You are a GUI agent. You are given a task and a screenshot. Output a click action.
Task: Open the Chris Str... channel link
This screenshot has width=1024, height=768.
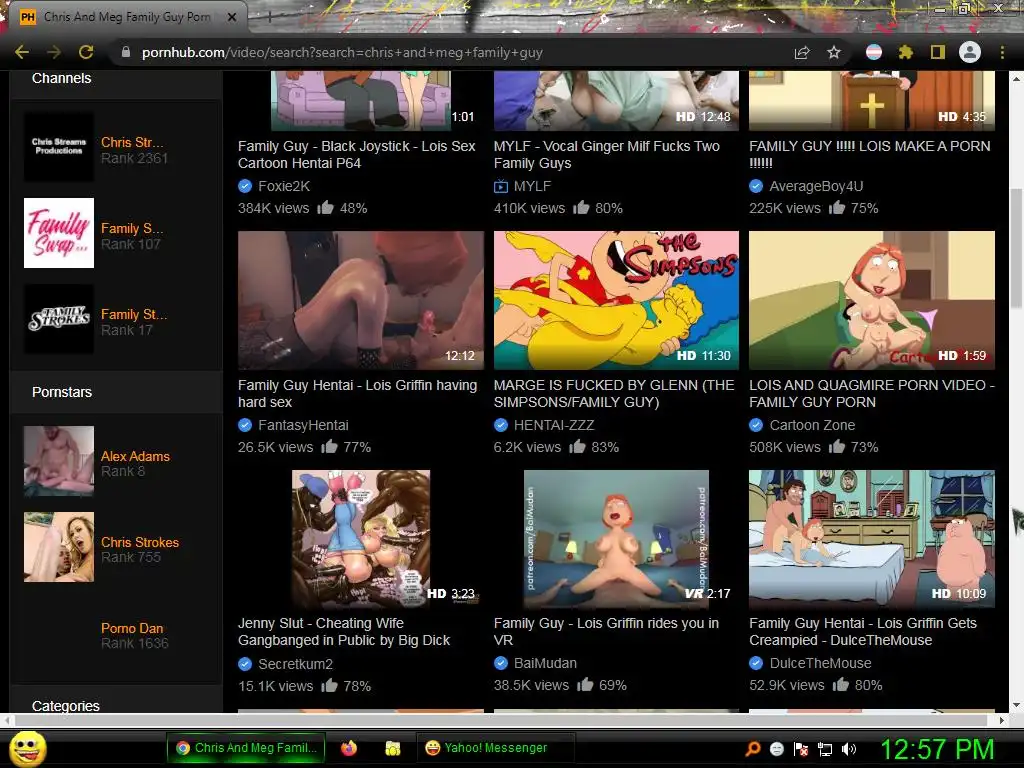click(133, 142)
